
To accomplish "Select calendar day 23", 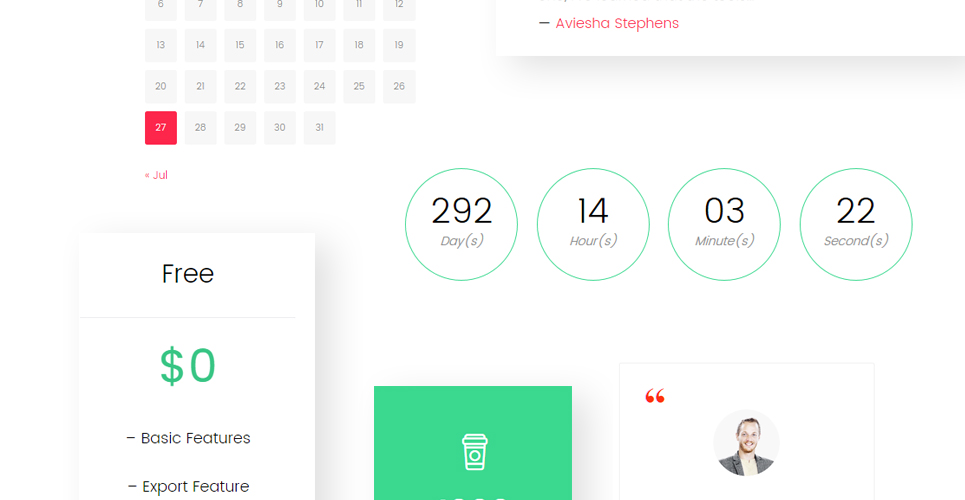I will pyautogui.click(x=280, y=86).
